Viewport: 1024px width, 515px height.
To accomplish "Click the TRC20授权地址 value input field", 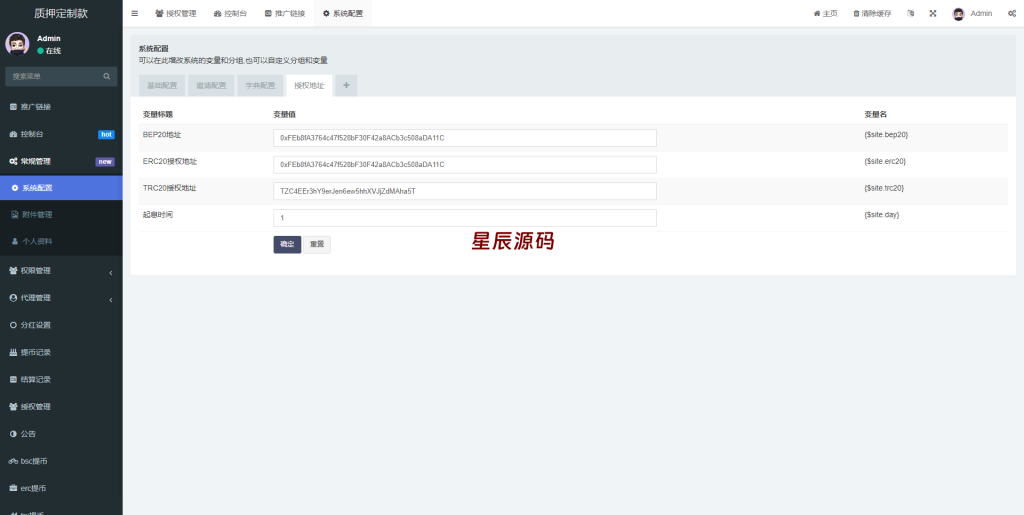I will pos(464,191).
